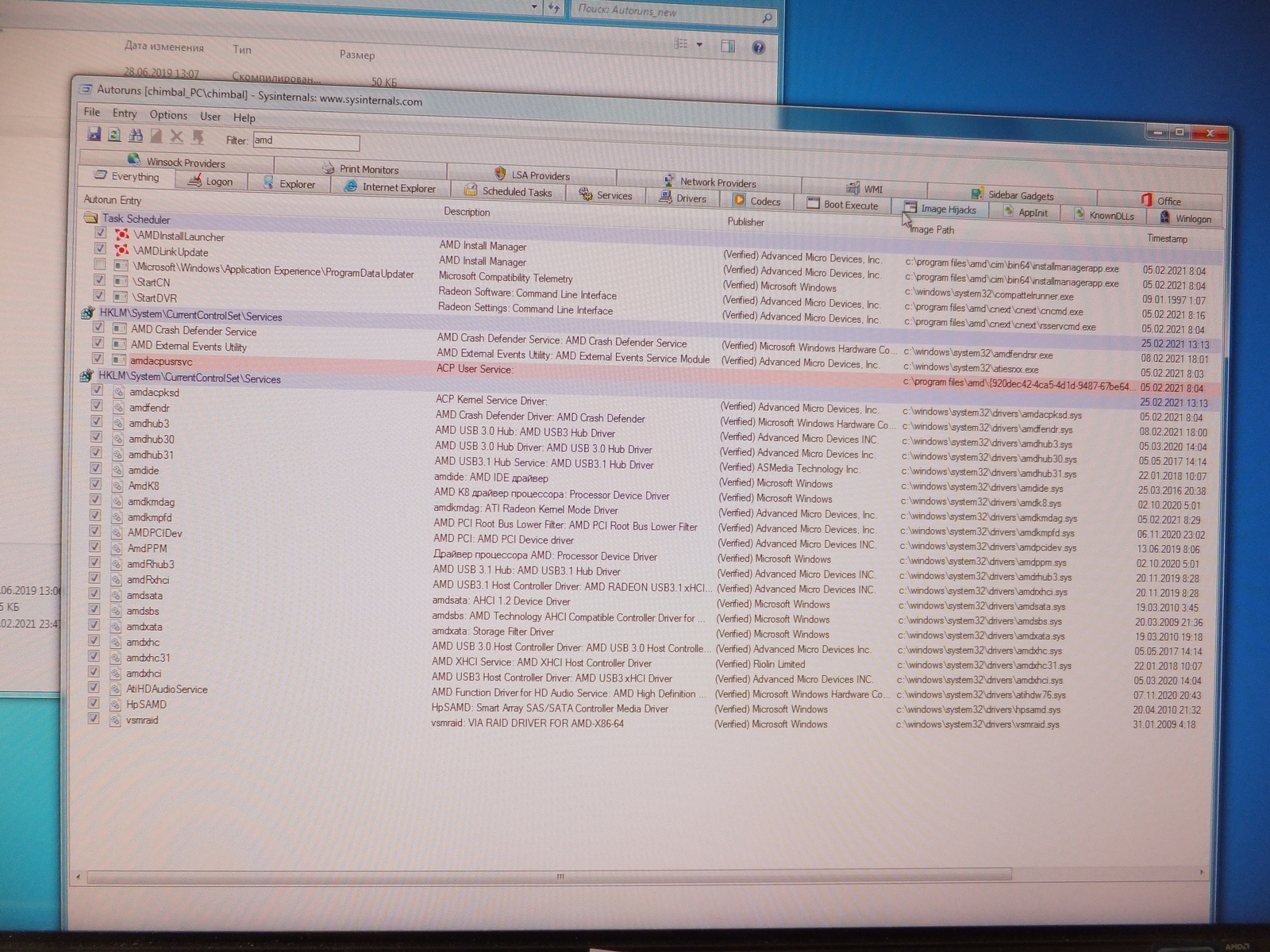This screenshot has height=952, width=1270.
Task: Click the Find binoculars toolbar icon
Action: [x=136, y=136]
